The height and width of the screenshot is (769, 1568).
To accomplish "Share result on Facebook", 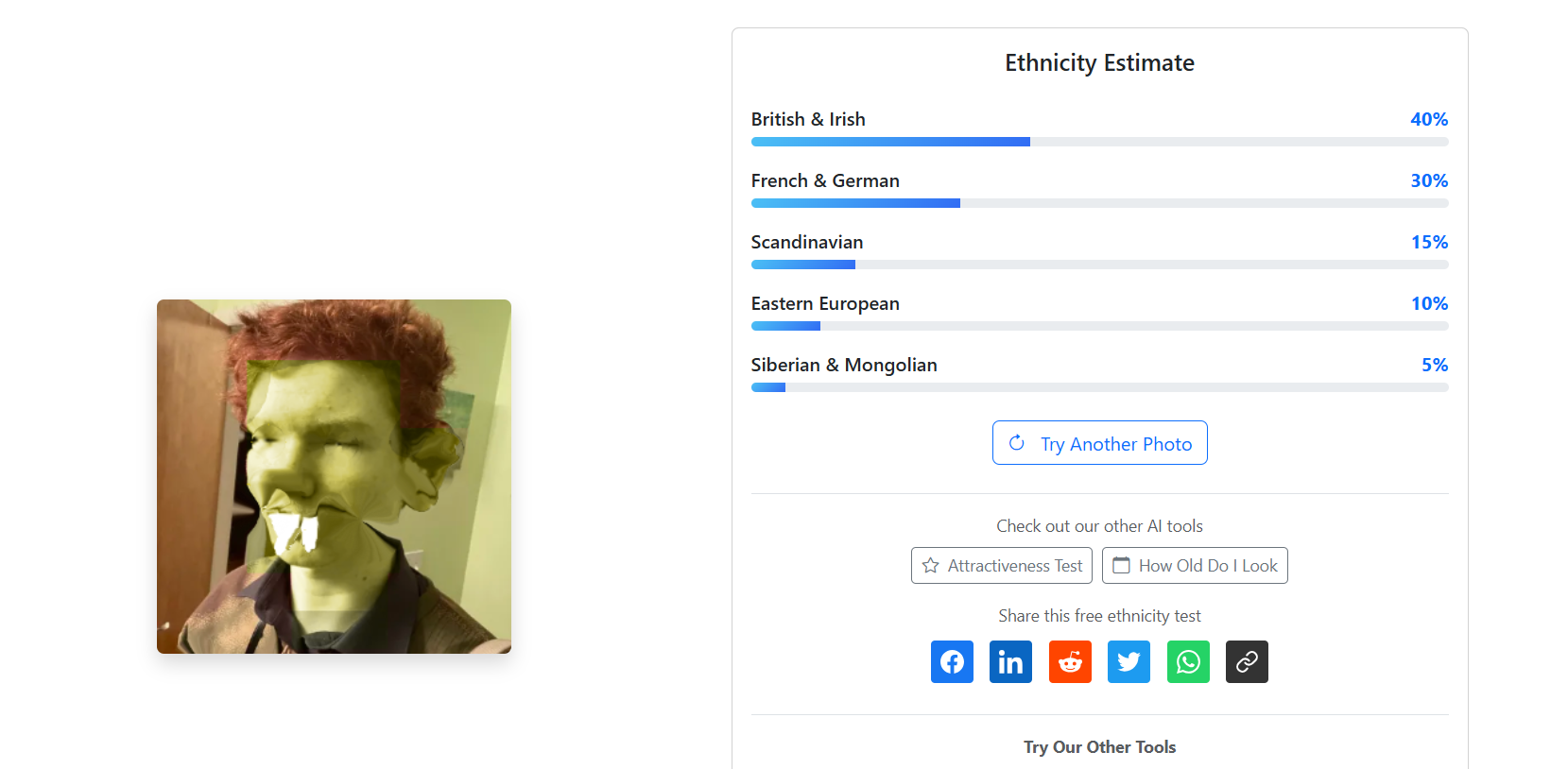I will [x=952, y=662].
